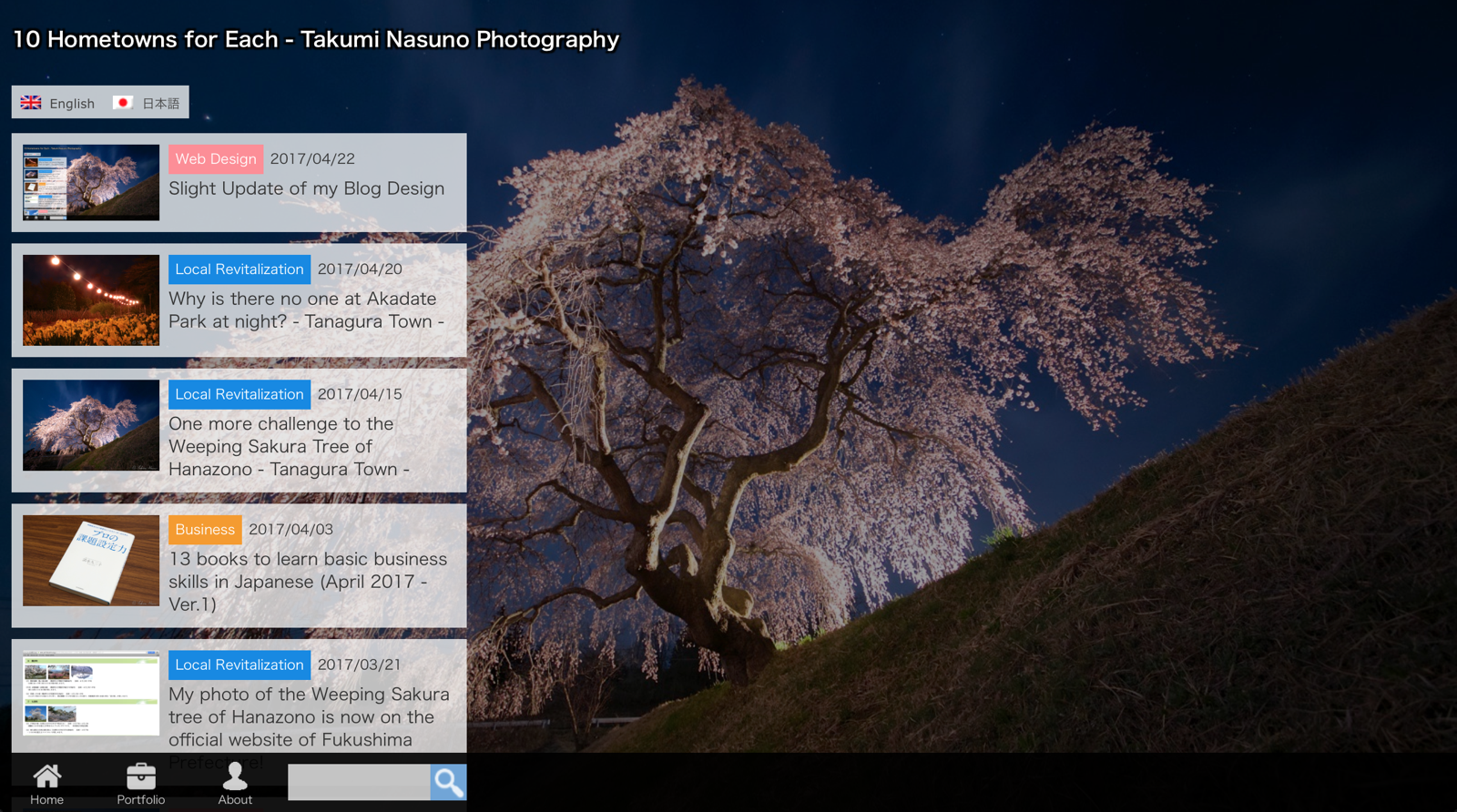Open 'Slight Update of my Blog Design' post
This screenshot has width=1457, height=812.
pos(306,188)
